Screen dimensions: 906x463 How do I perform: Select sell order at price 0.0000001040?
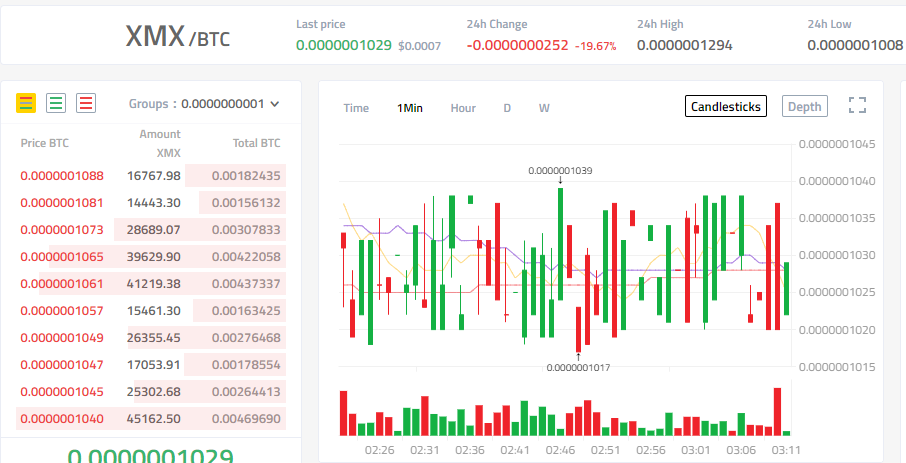pyautogui.click(x=151, y=418)
